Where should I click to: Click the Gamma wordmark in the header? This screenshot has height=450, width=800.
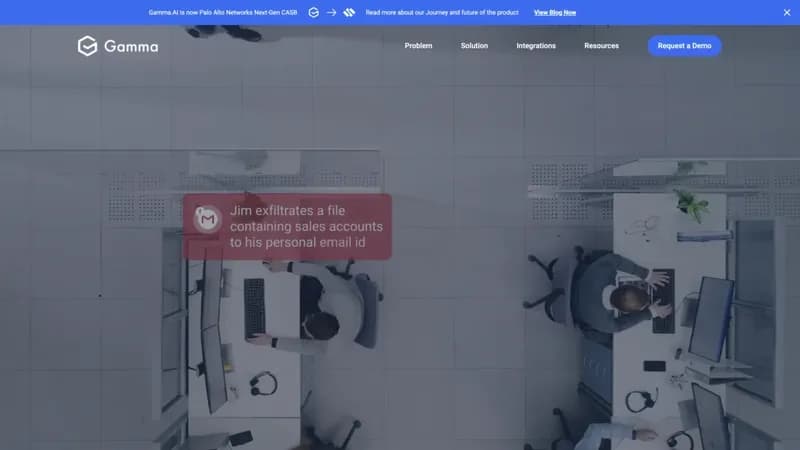(131, 46)
